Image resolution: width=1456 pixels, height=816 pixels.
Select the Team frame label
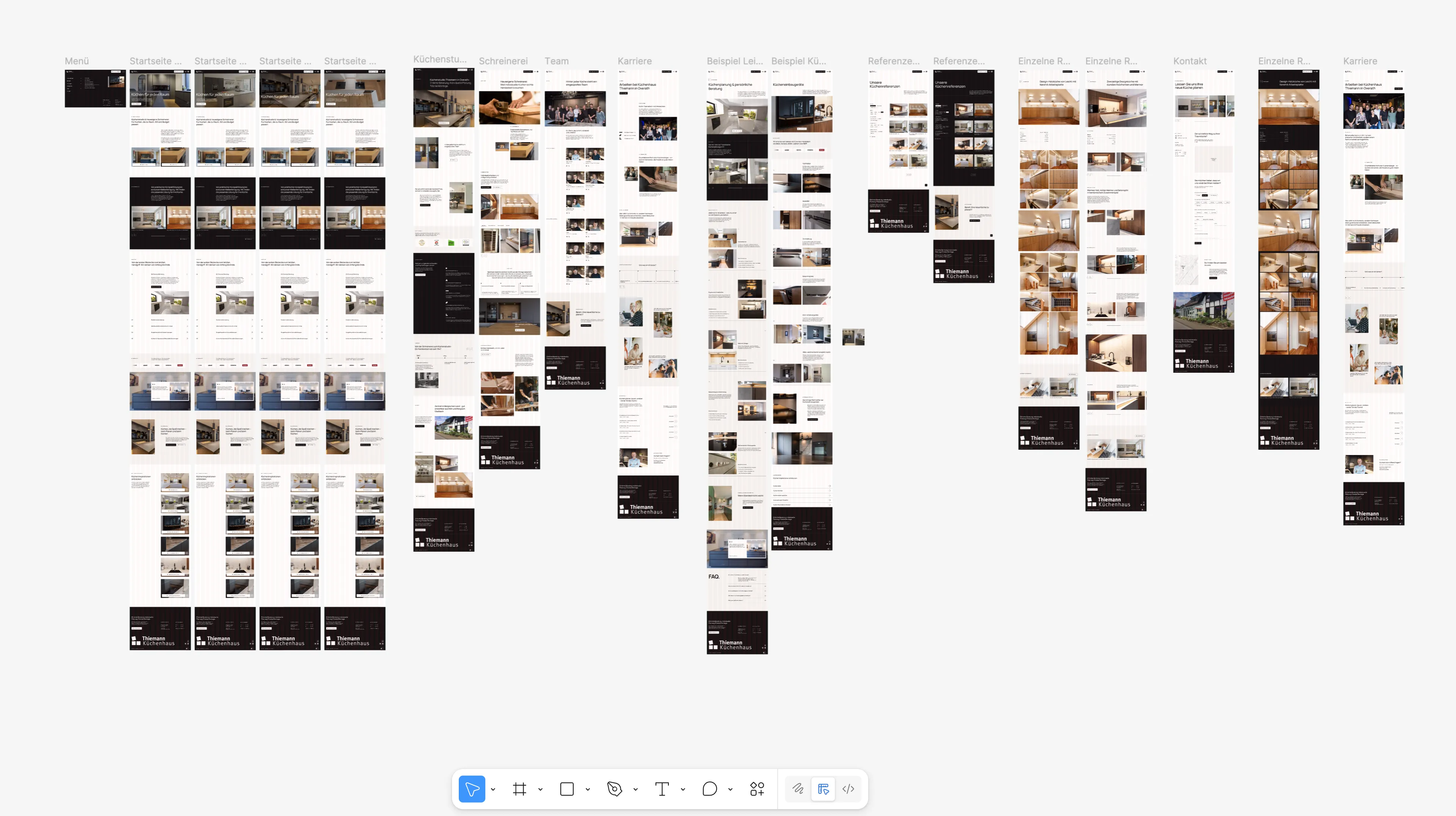[556, 61]
